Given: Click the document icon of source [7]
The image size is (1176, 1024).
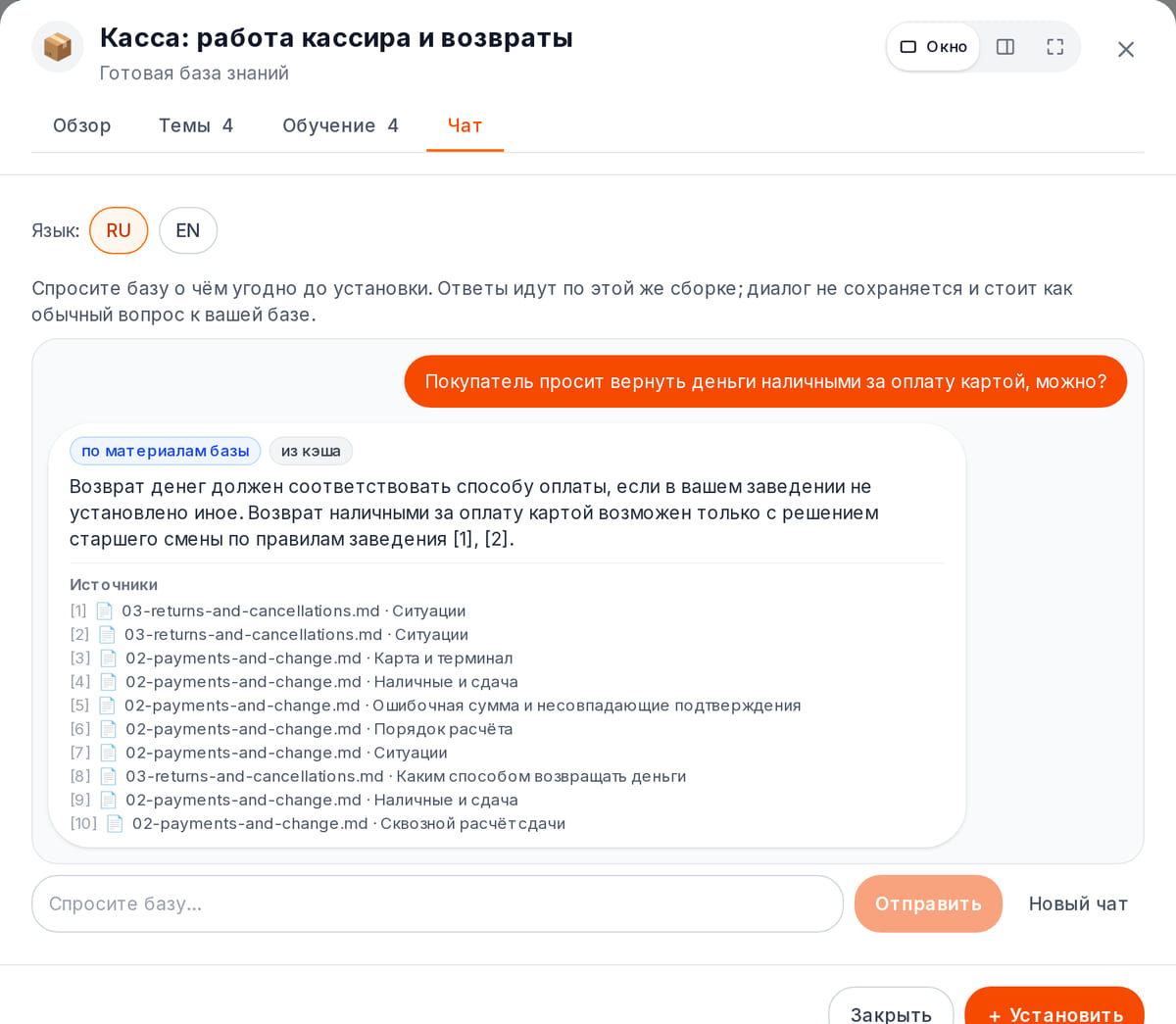Looking at the screenshot, I should (x=109, y=752).
